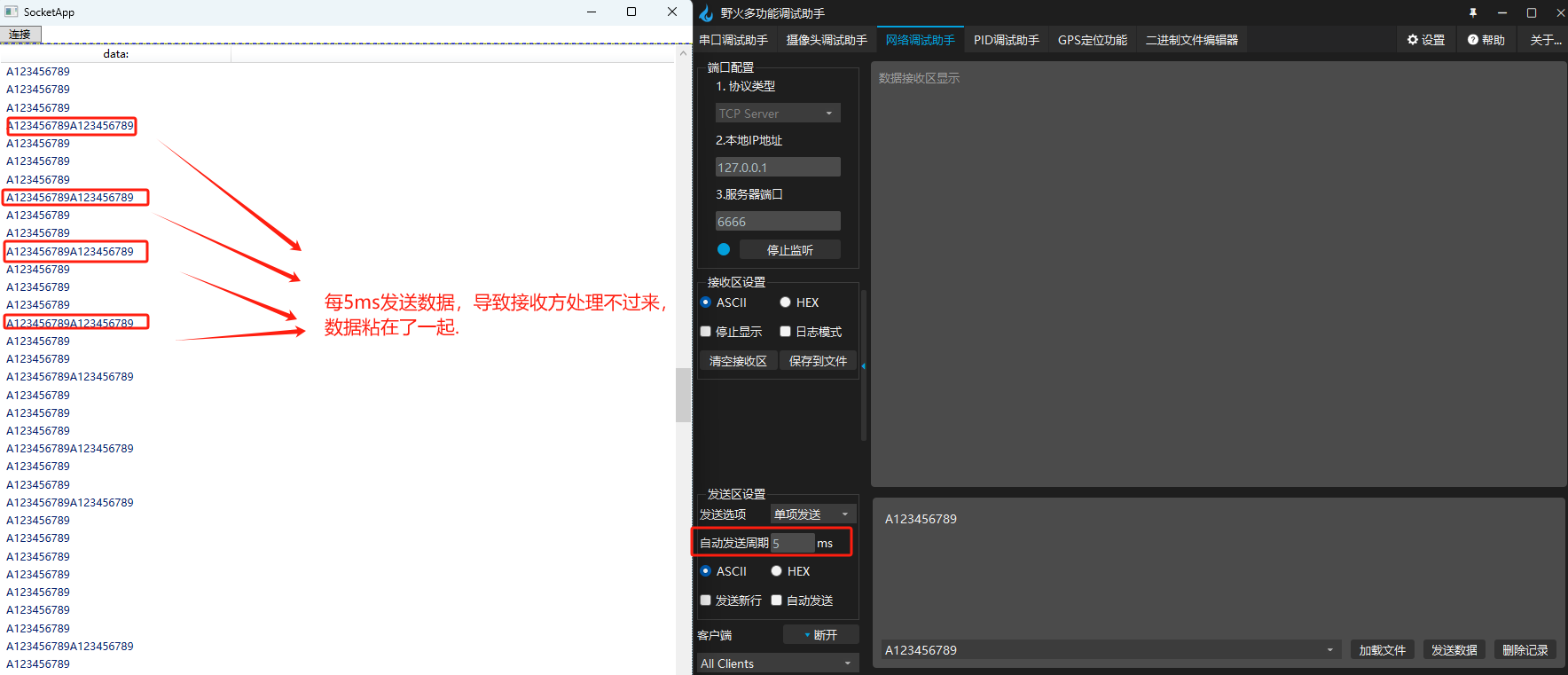Open the 关于 menu item
Screen dimensions: 1568x675
pos(1546,40)
